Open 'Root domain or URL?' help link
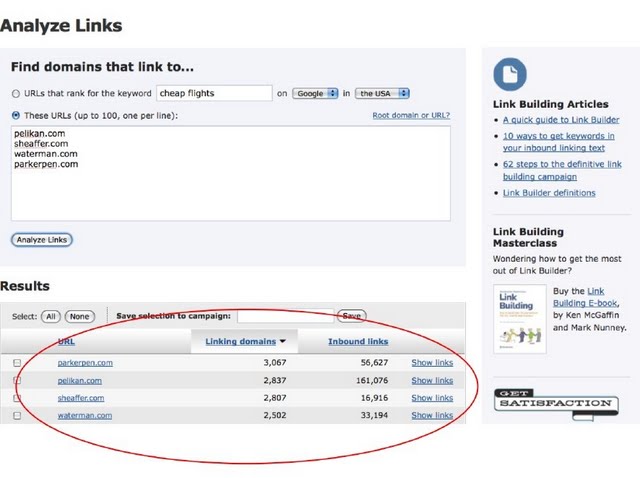 411,115
